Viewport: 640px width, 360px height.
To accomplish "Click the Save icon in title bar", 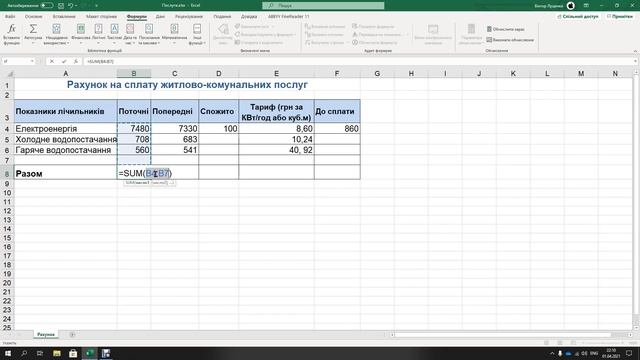I will click(x=61, y=6).
